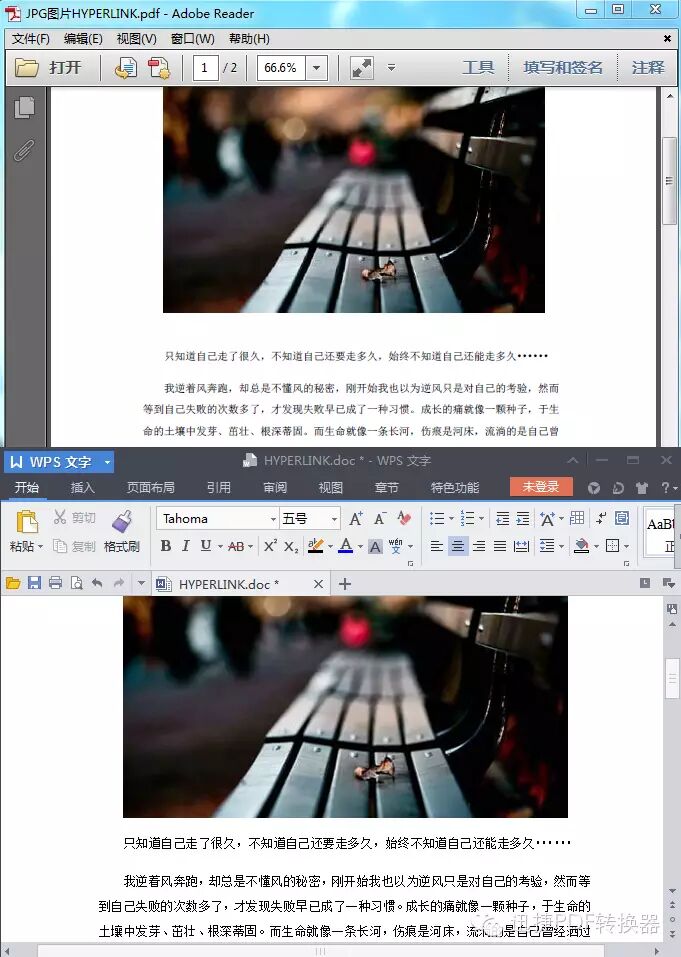Image resolution: width=681 pixels, height=957 pixels.
Task: Switch to the 引用 tab in WPS
Action: click(218, 487)
